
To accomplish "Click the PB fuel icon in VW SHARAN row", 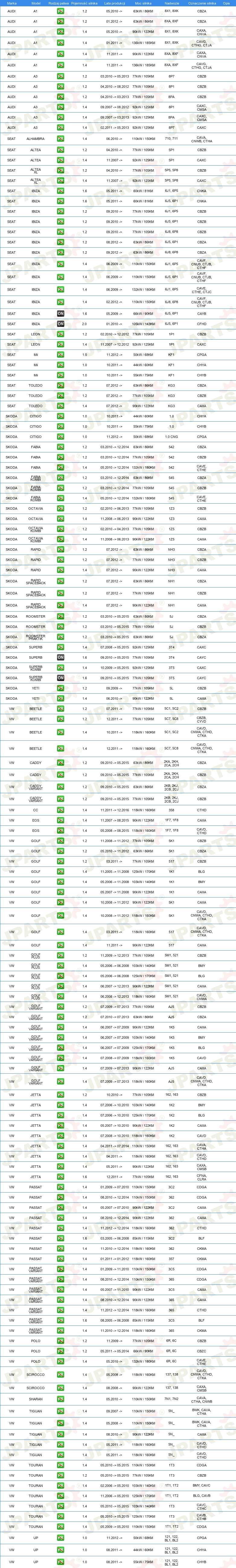I will [60, 1399].
